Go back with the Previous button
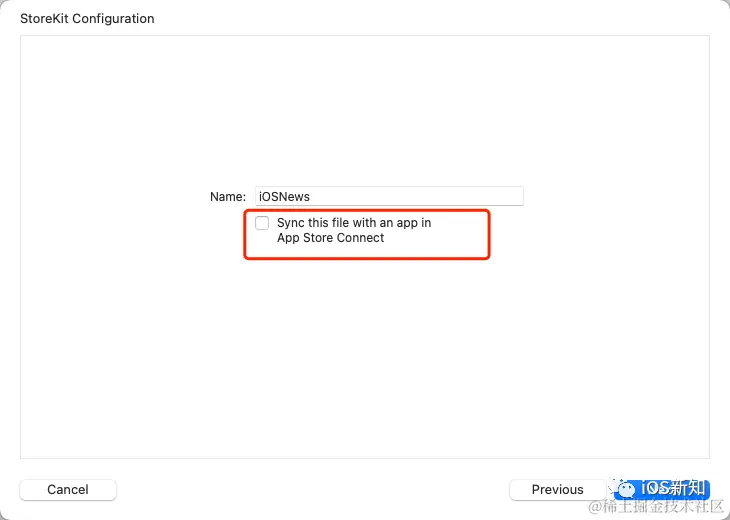730x520 pixels. tap(557, 490)
